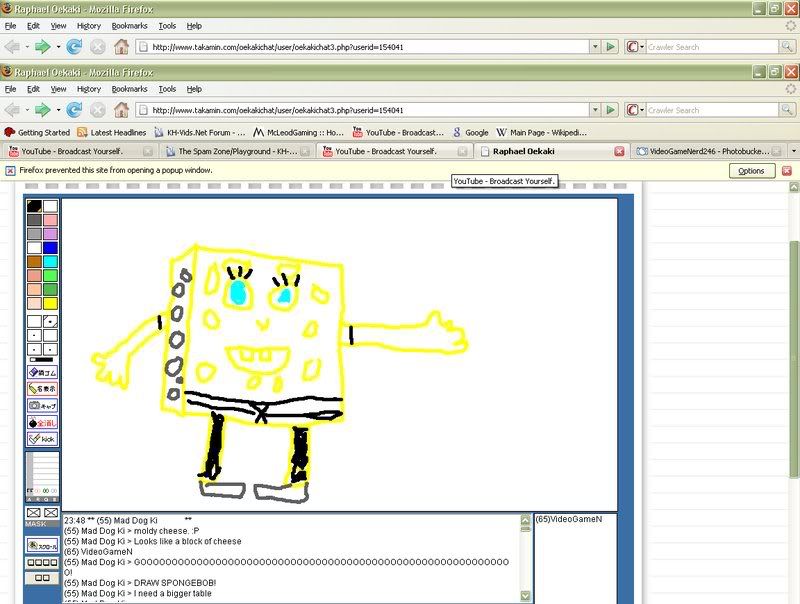Open the Latest Headlines feed bookmark

[x=110, y=132]
